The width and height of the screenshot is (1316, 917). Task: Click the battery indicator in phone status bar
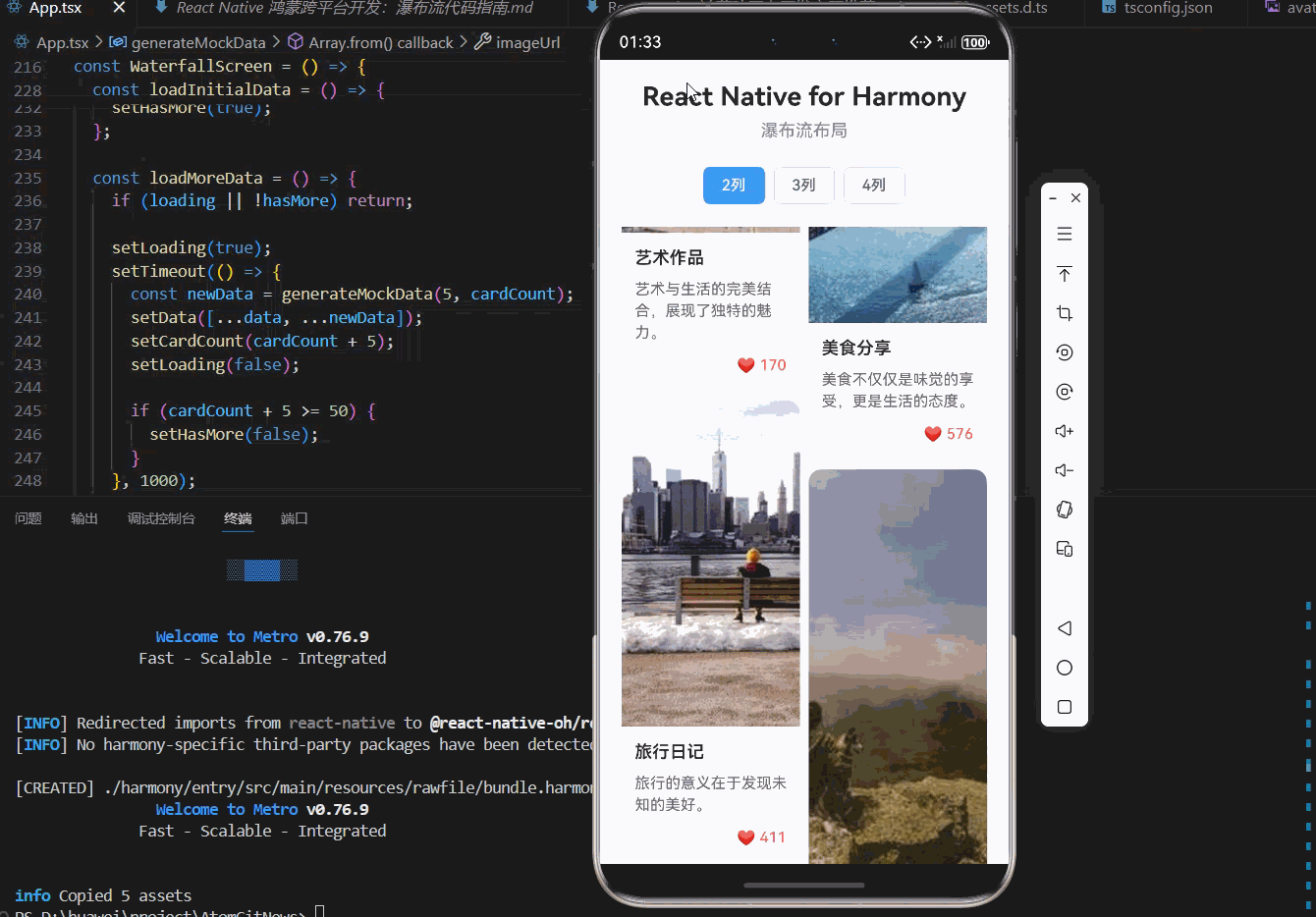pos(975,42)
